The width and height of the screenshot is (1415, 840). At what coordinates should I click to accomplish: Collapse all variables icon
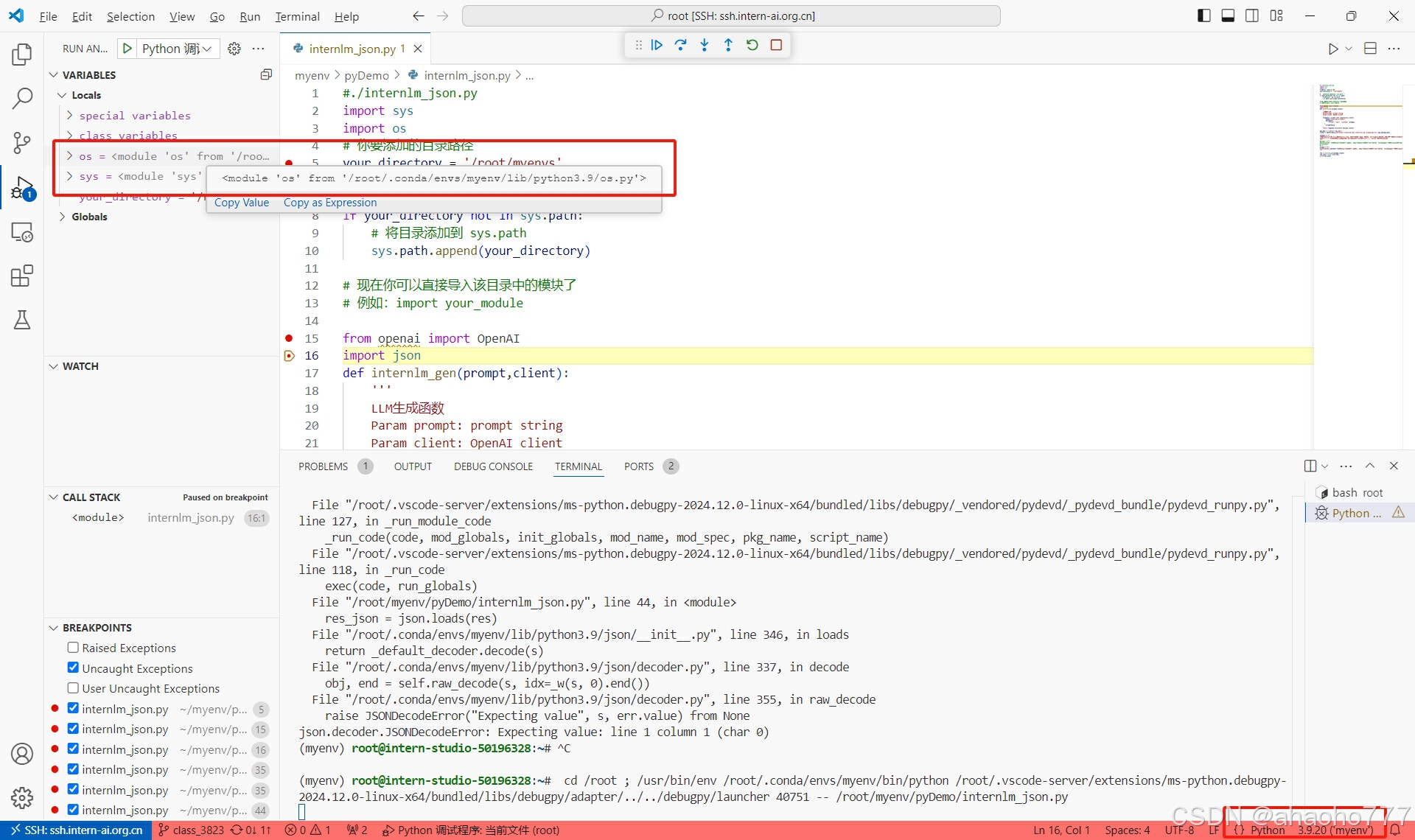click(266, 74)
